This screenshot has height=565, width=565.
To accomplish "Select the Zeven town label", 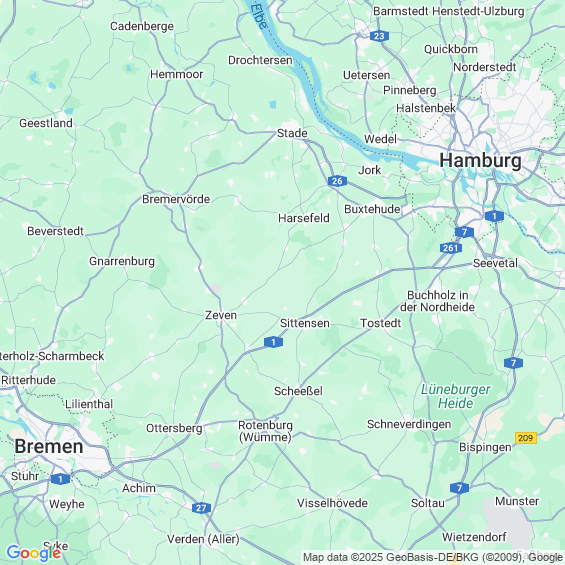I will [221, 315].
